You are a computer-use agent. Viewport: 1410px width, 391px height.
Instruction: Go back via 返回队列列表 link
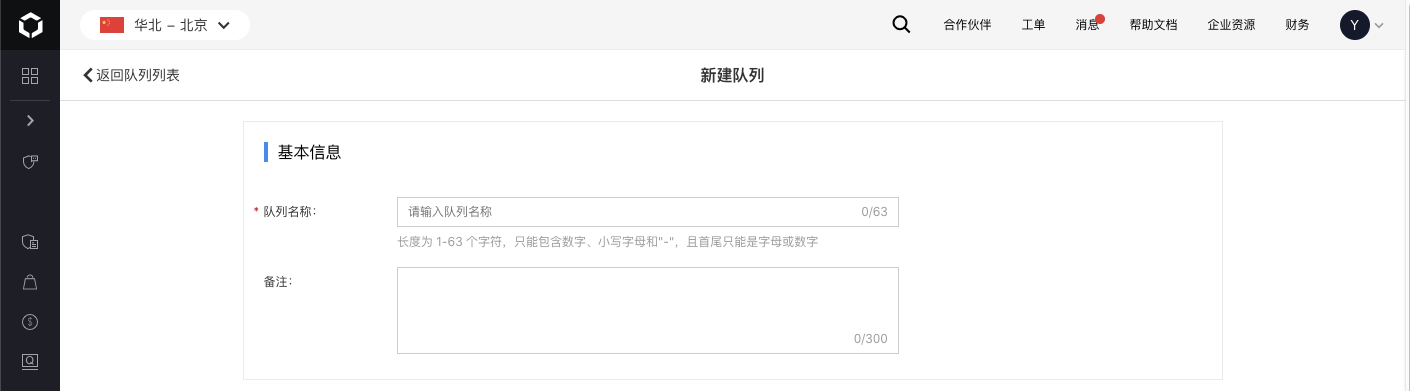pyautogui.click(x=131, y=75)
